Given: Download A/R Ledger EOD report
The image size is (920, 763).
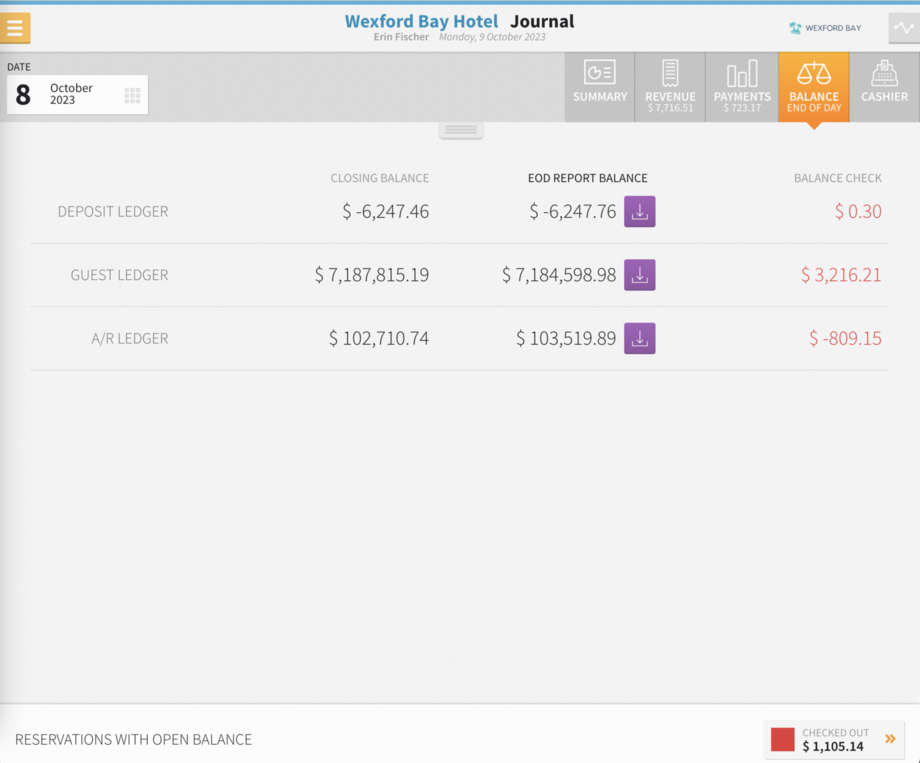Looking at the screenshot, I should 640,338.
